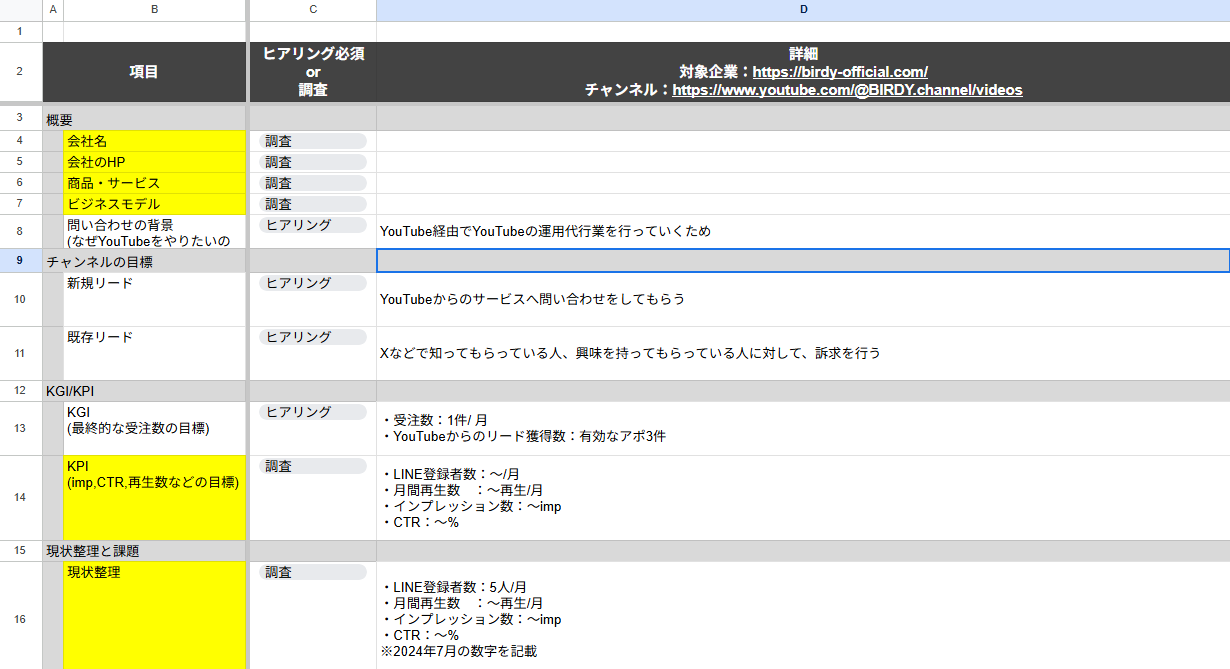Select empty detail cell in 会社名 row
Image resolution: width=1230 pixels, height=669 pixels.
[x=803, y=141]
